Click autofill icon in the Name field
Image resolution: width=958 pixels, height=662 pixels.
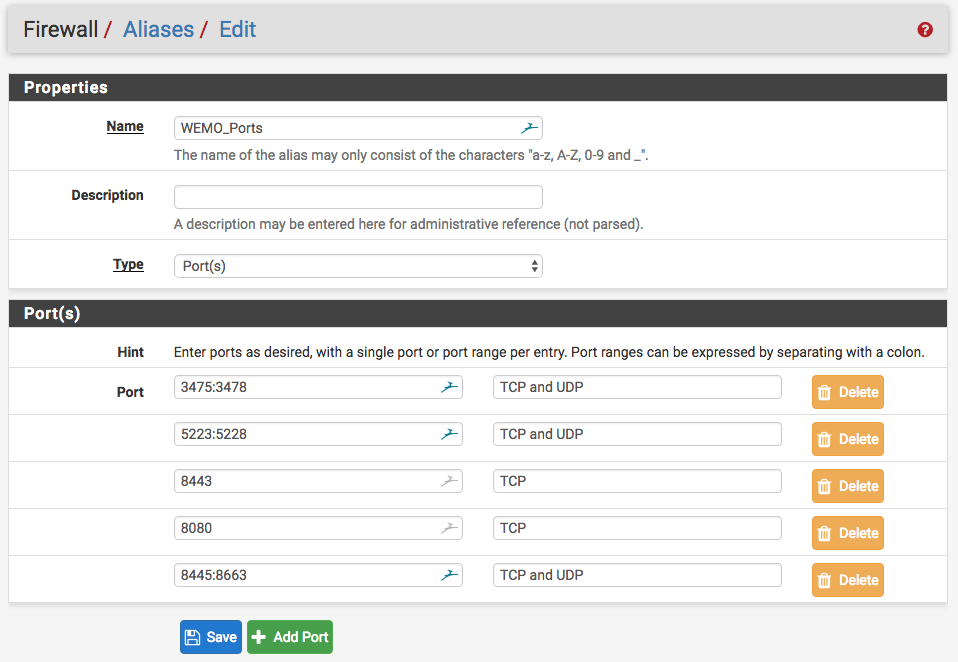[x=529, y=128]
